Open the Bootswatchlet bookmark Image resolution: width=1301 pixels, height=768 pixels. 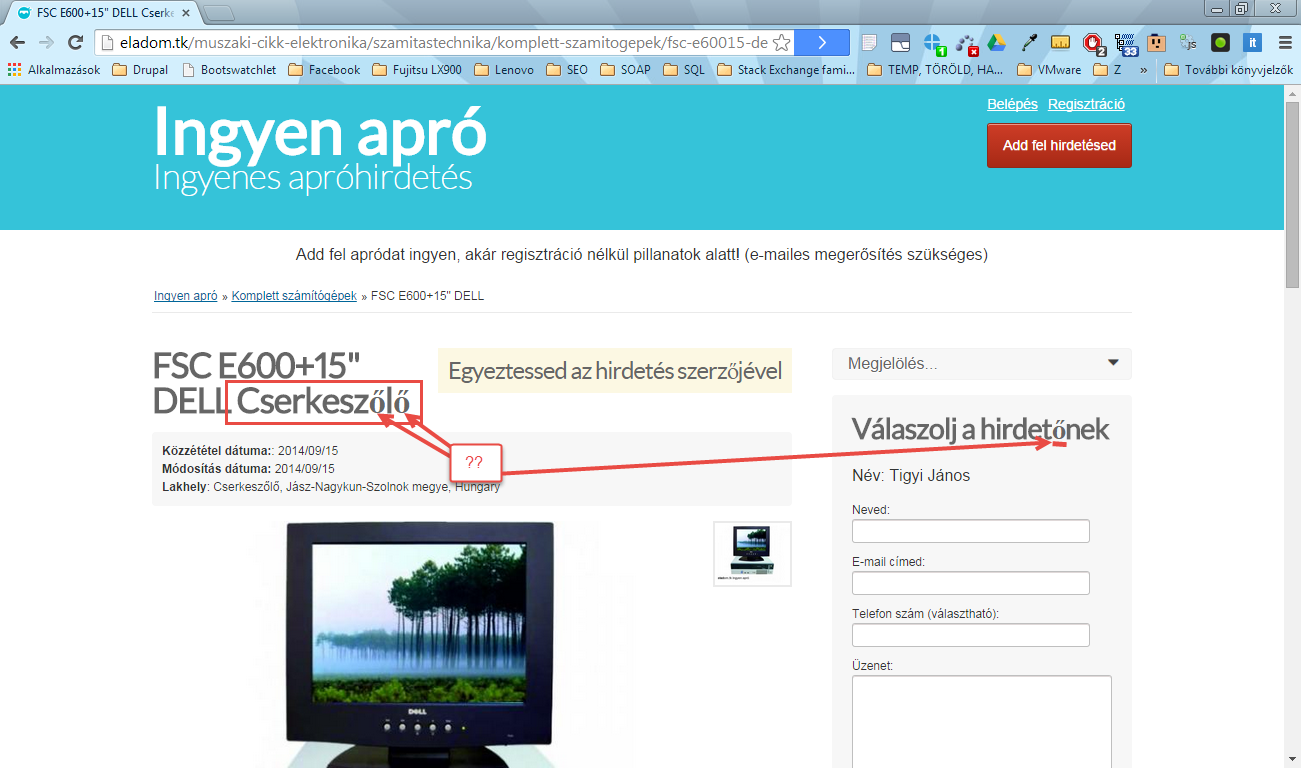coord(229,70)
